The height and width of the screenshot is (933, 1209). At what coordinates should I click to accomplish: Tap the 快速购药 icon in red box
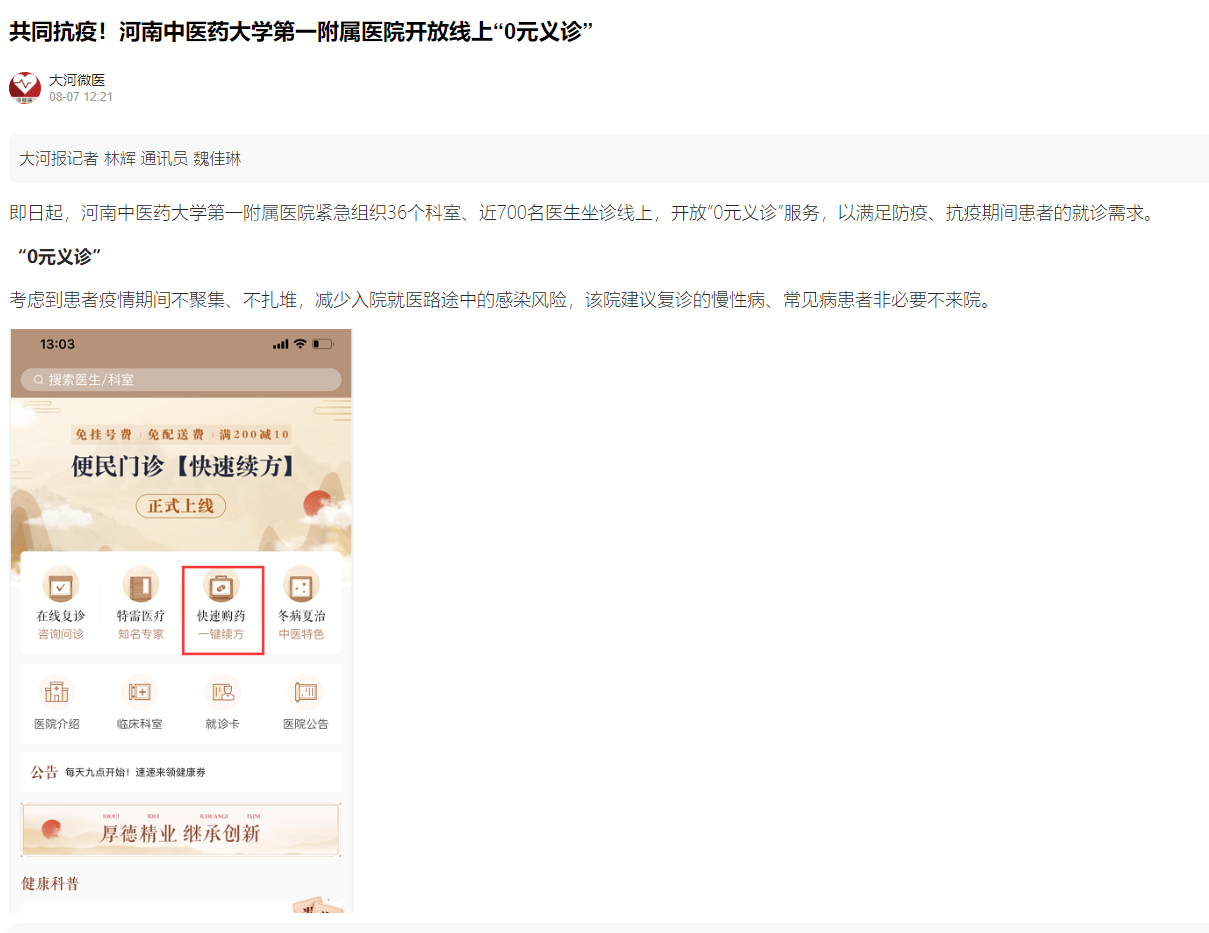pos(221,586)
